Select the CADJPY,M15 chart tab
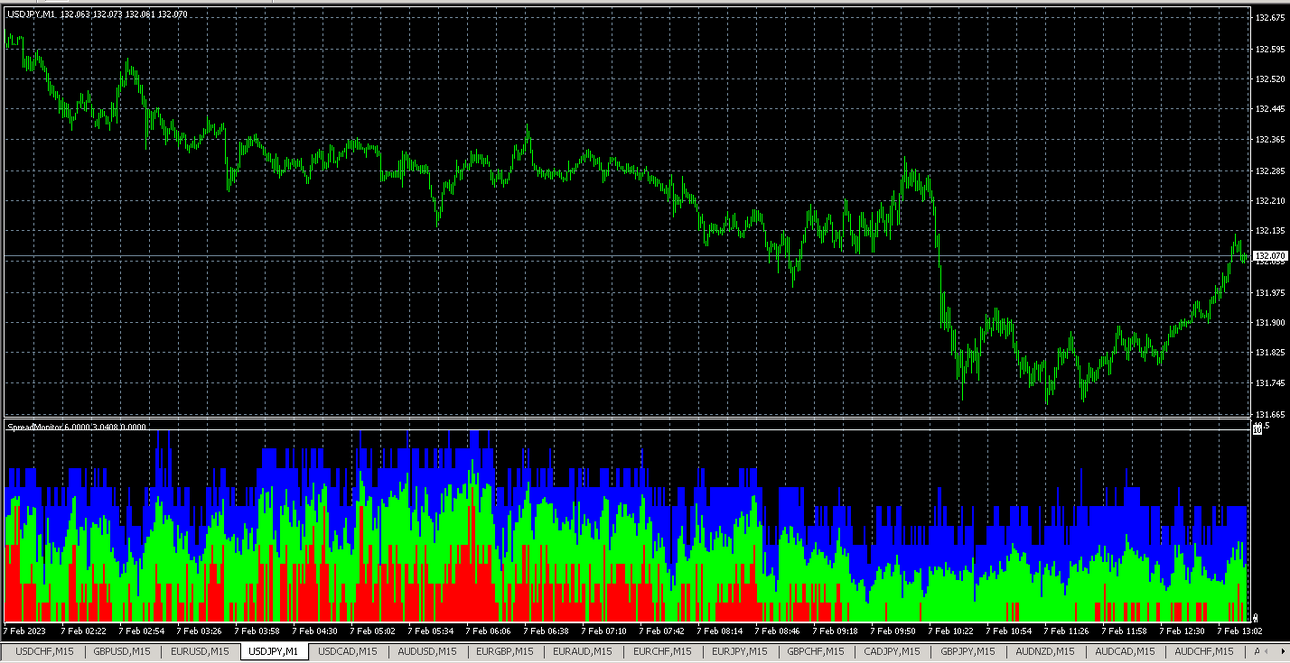This screenshot has width=1290, height=663. coord(894,652)
